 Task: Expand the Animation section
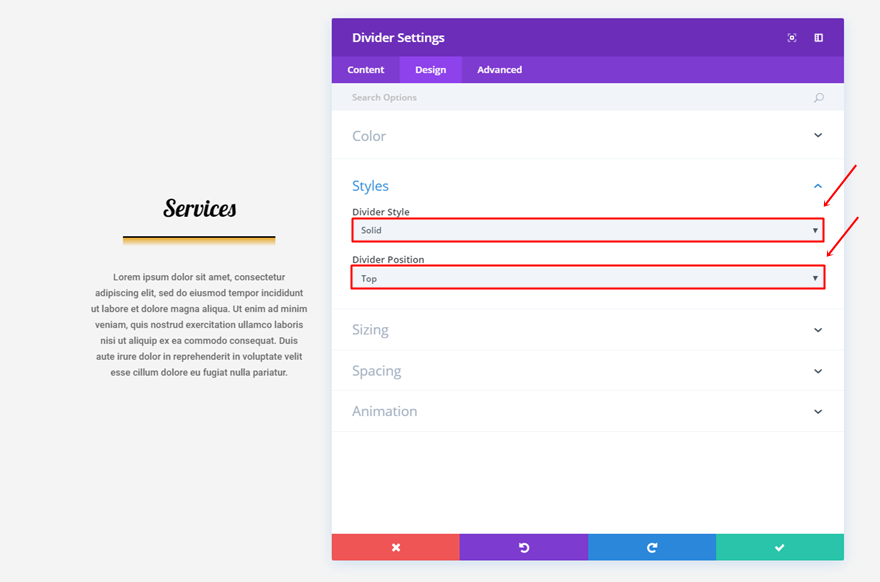(x=588, y=411)
